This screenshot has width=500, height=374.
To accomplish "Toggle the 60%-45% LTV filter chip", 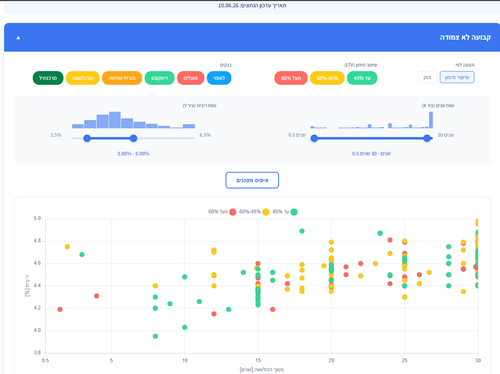I will pyautogui.click(x=327, y=78).
